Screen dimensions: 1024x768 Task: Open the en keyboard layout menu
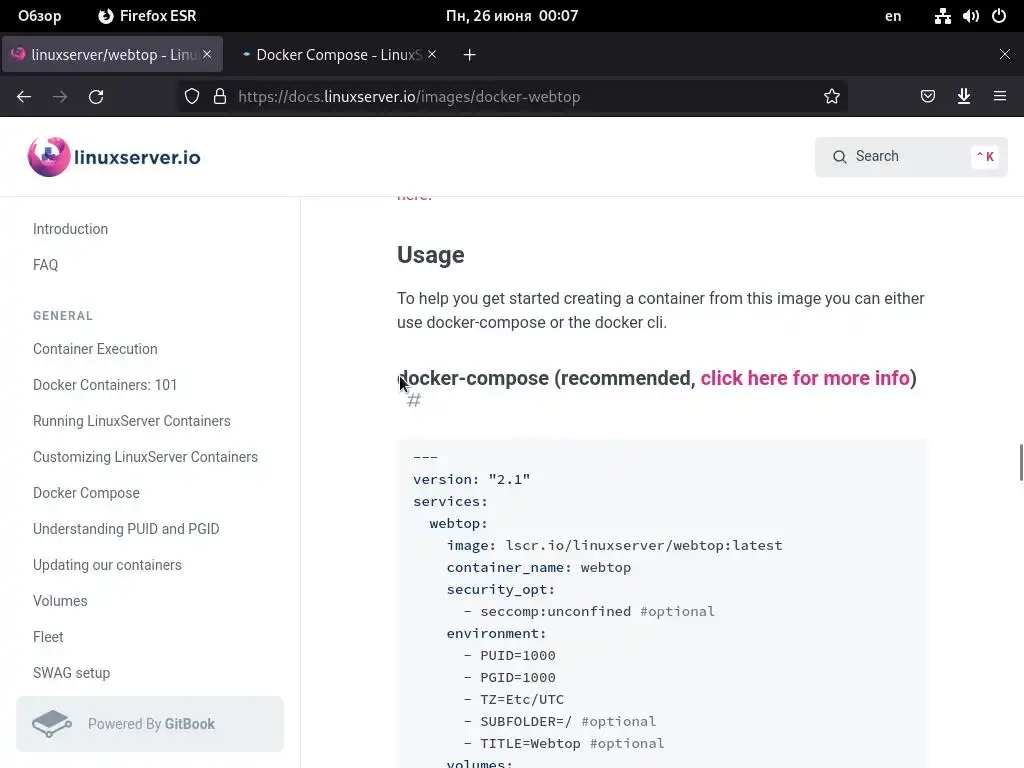point(893,16)
